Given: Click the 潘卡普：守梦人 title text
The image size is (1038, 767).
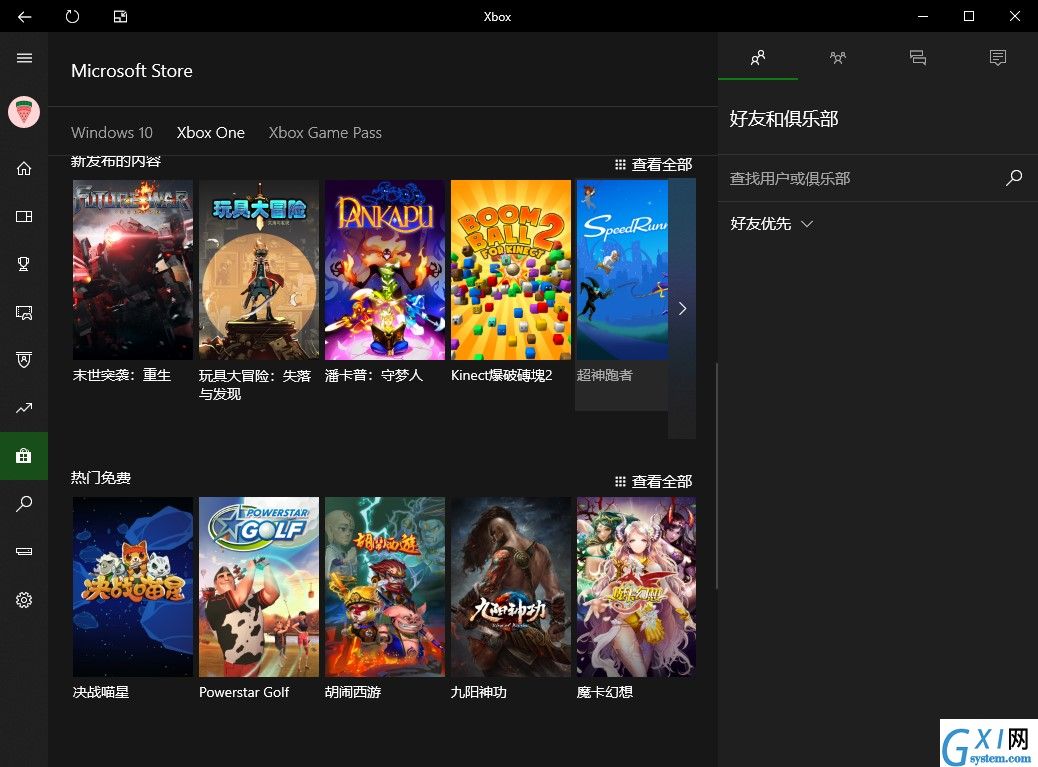Looking at the screenshot, I should tap(373, 375).
